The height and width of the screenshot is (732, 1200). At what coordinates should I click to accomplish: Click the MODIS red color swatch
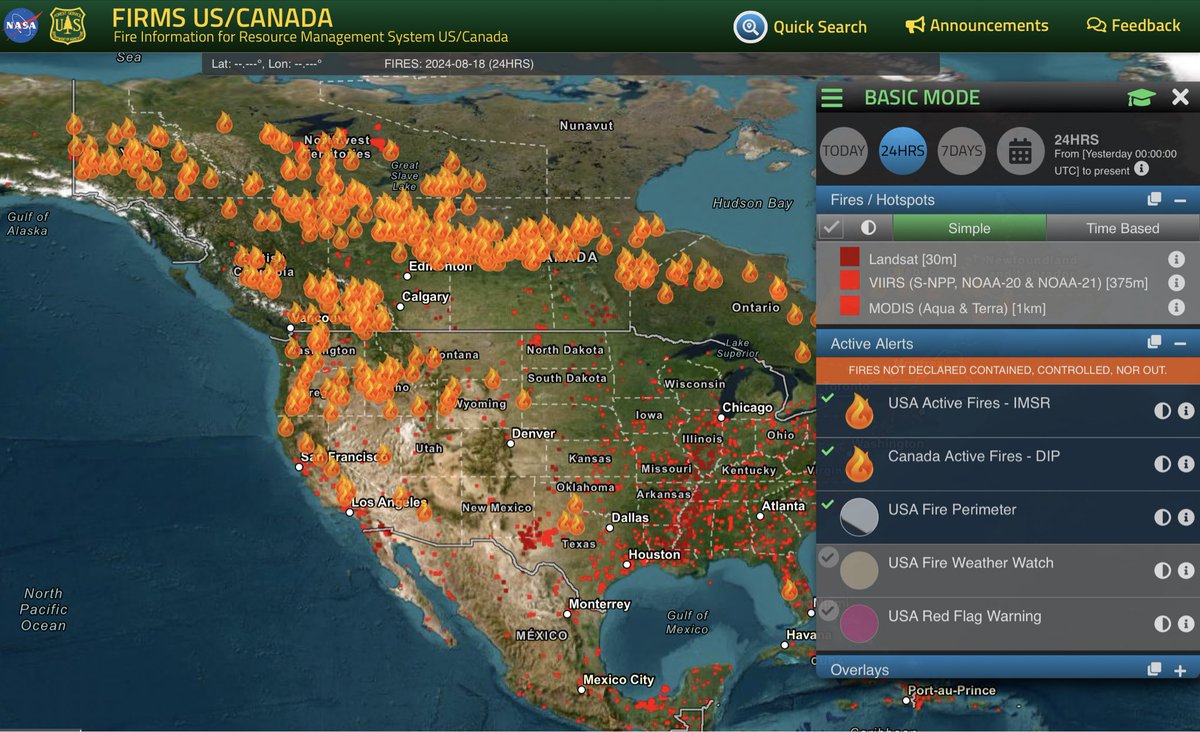(850, 308)
